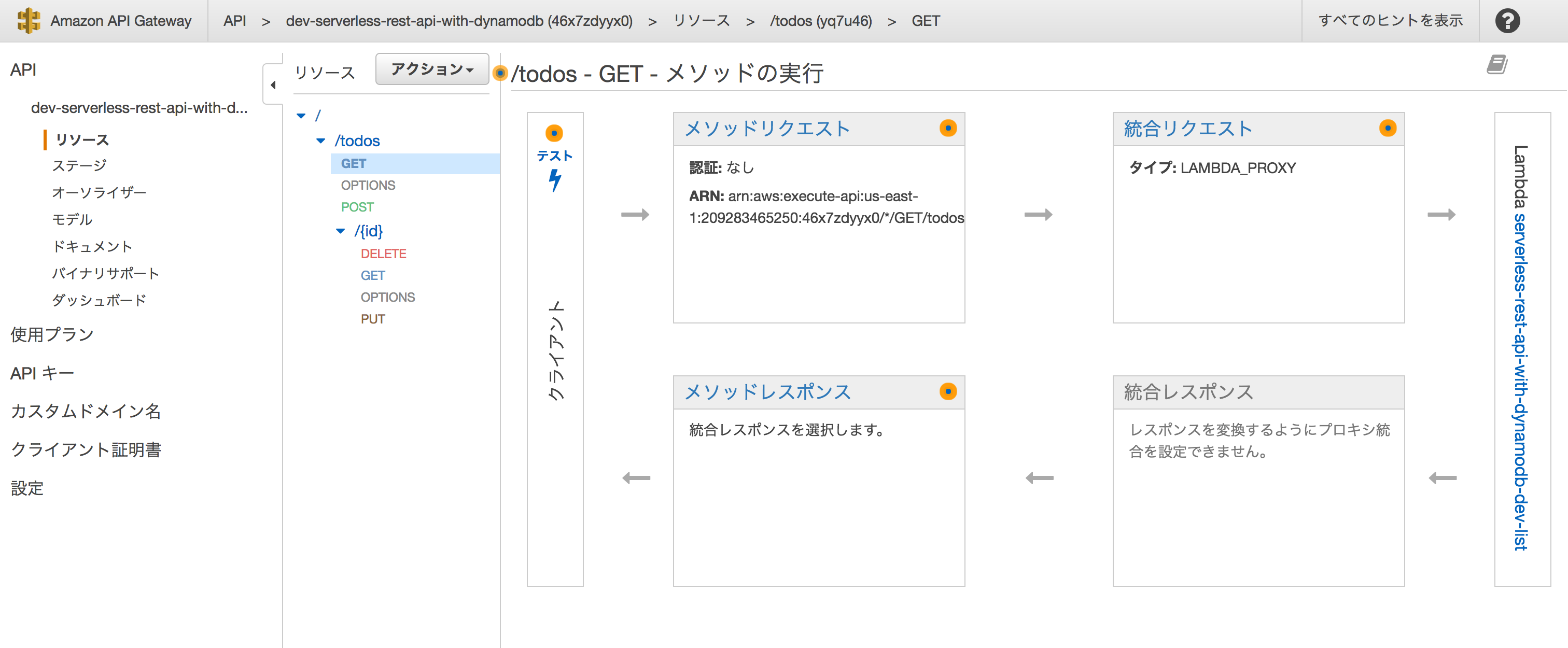
Task: Go to ドキュメント in sidebar
Action: coord(92,246)
